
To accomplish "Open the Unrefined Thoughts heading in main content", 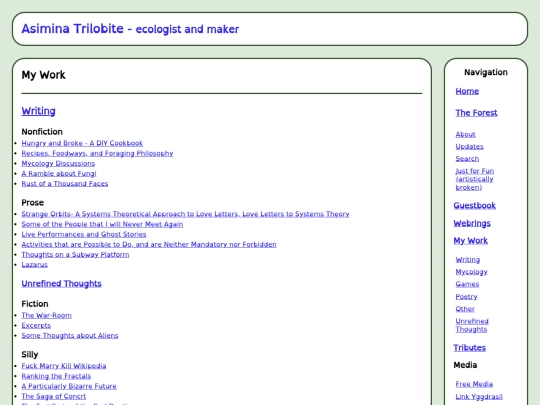I will point(61,284).
